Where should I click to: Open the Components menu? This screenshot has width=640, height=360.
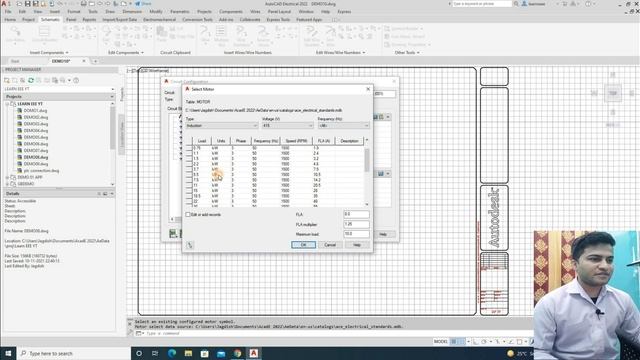[x=231, y=11]
